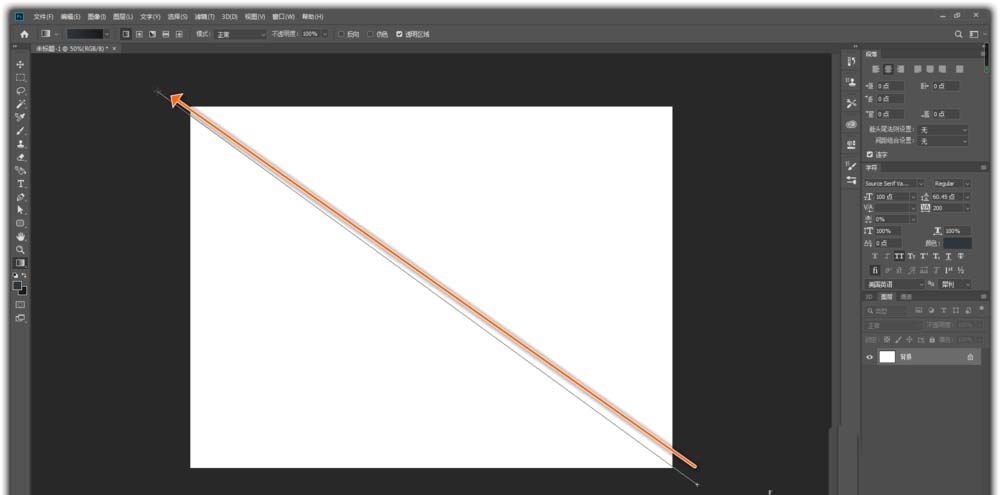
Task: Select the Pen tool
Action: [20, 197]
